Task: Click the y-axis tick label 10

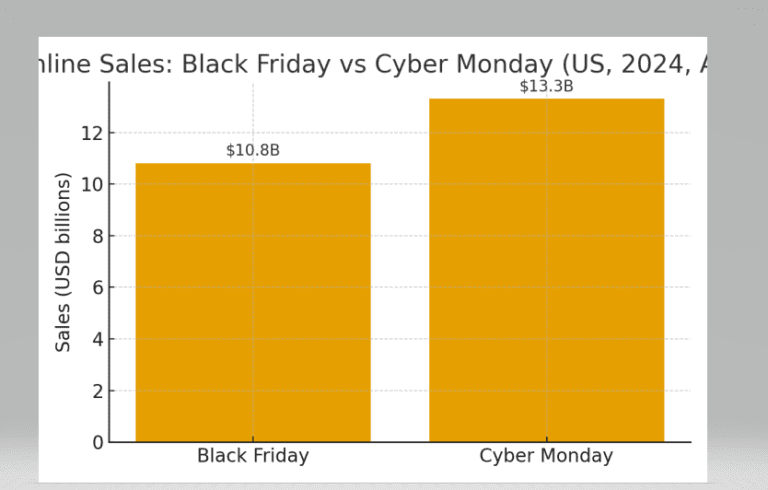Action: (x=92, y=184)
